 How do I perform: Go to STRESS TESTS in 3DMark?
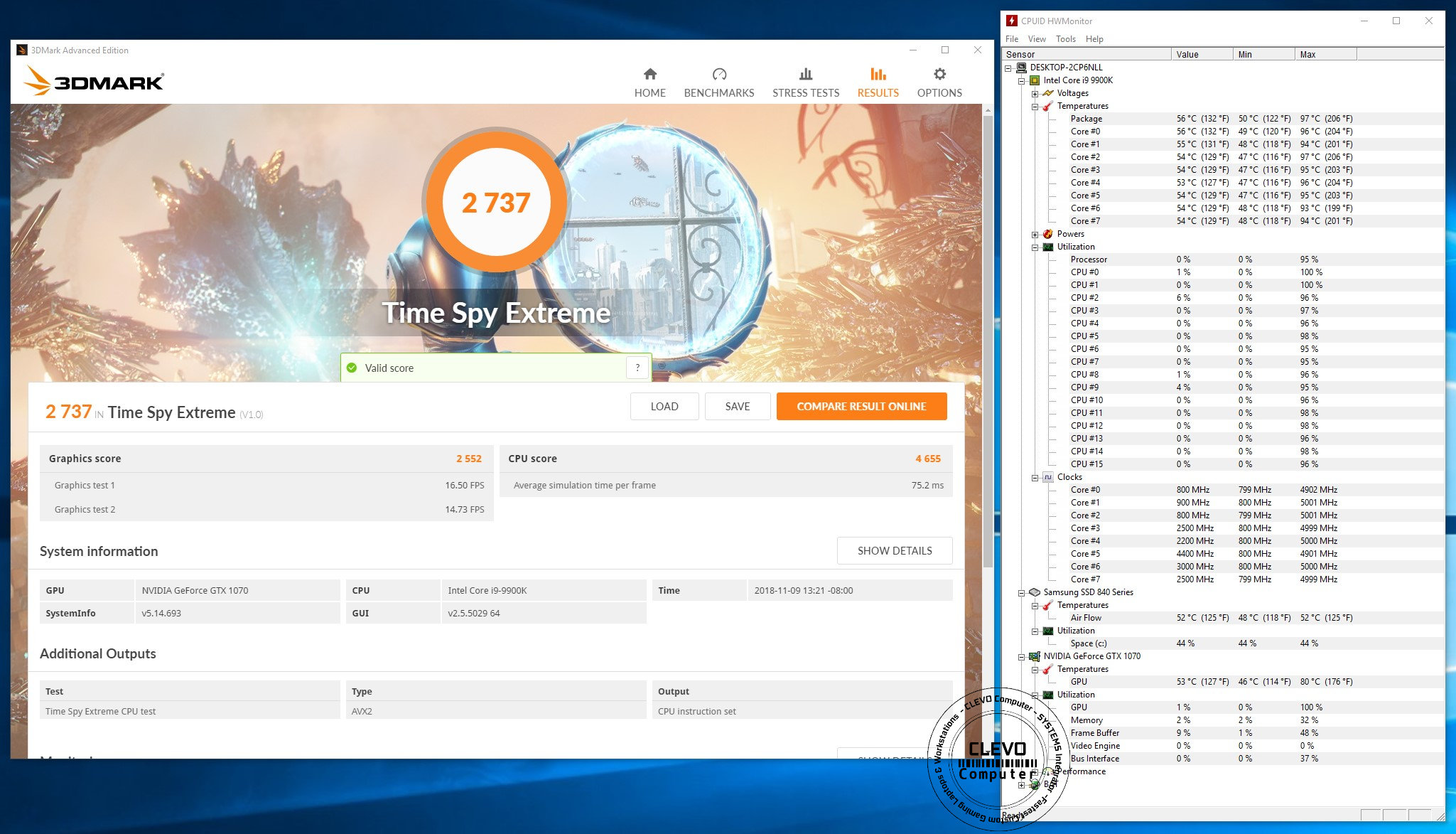click(x=806, y=82)
